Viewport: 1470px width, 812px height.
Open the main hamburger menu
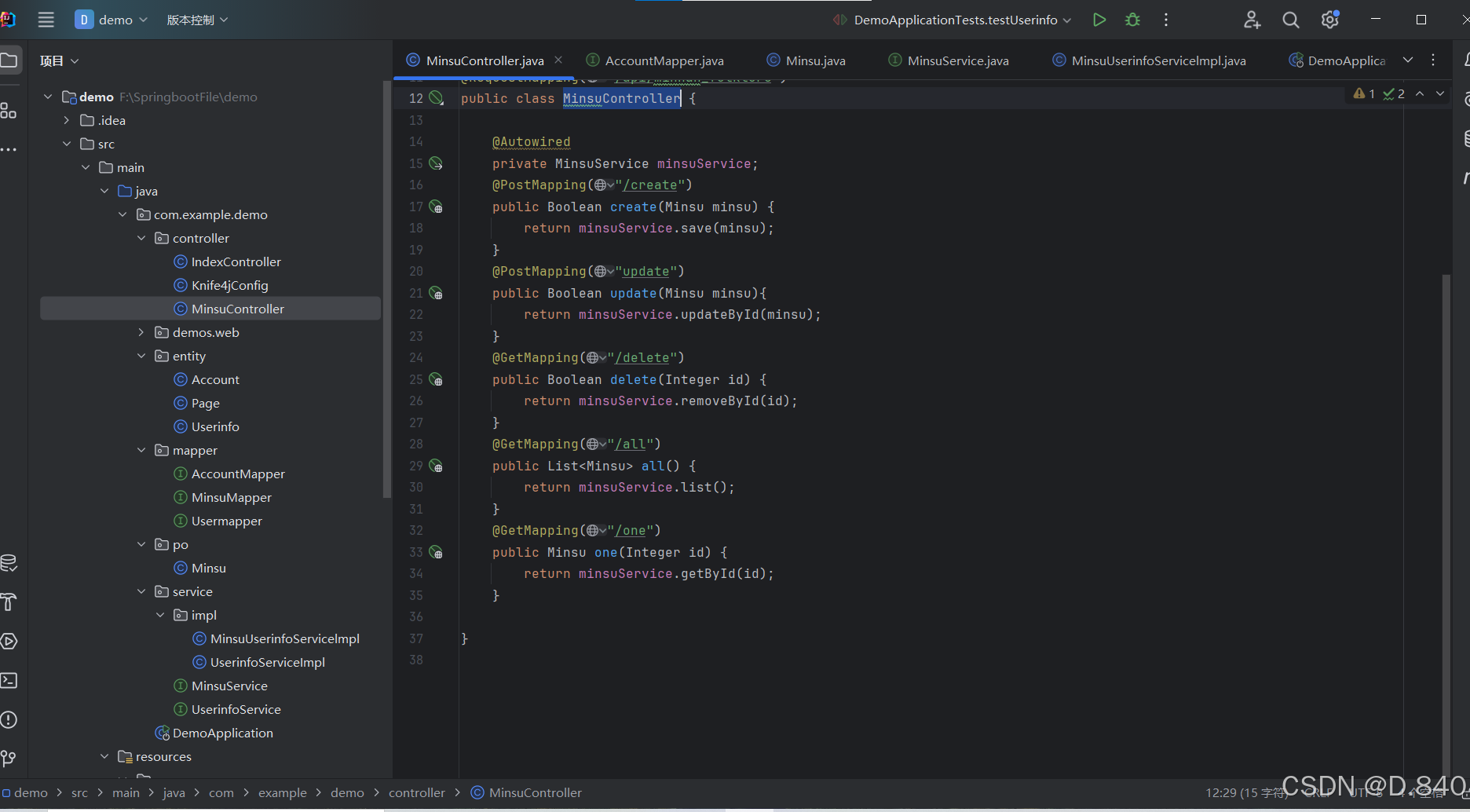pos(46,20)
